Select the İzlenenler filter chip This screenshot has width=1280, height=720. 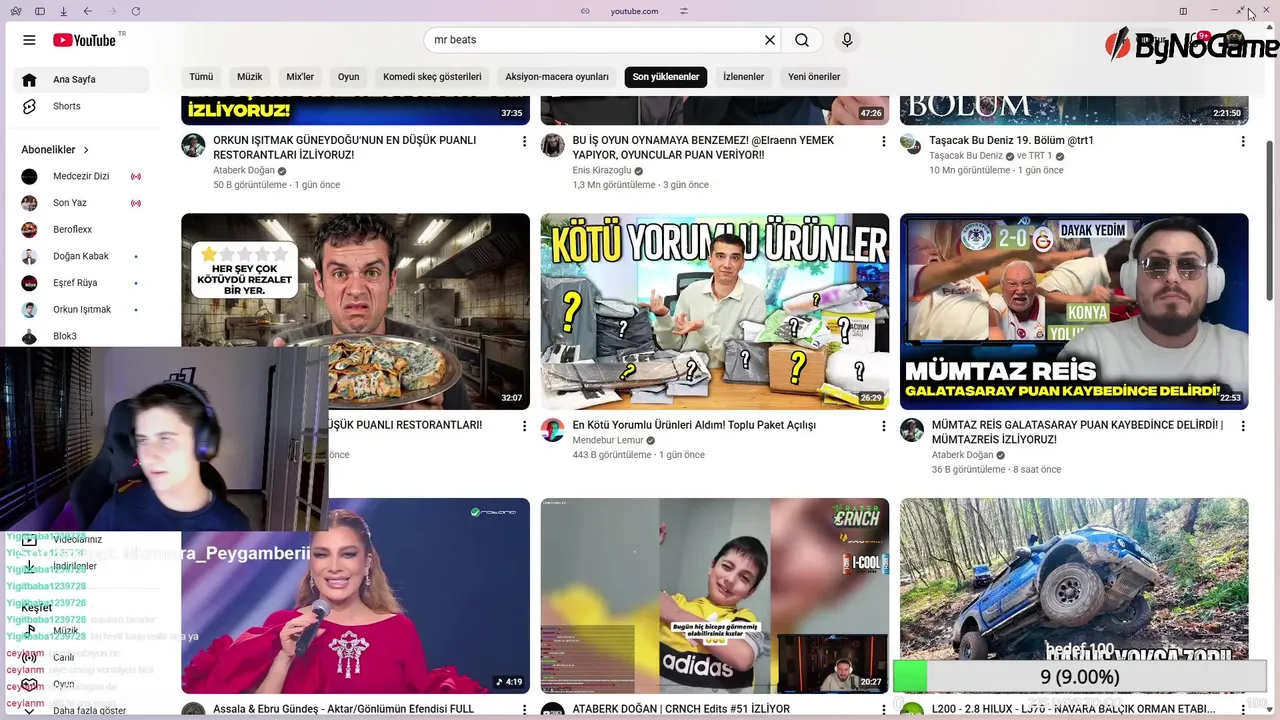(x=744, y=77)
